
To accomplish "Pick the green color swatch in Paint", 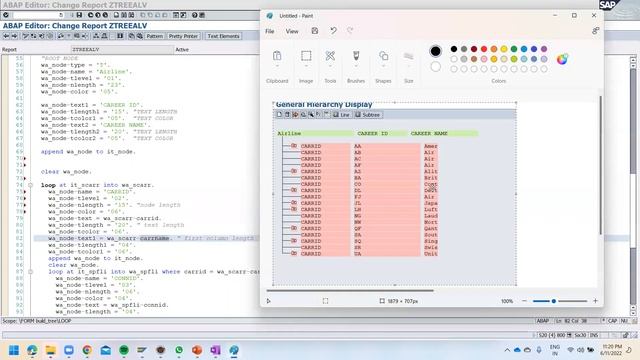I will tap(514, 49).
